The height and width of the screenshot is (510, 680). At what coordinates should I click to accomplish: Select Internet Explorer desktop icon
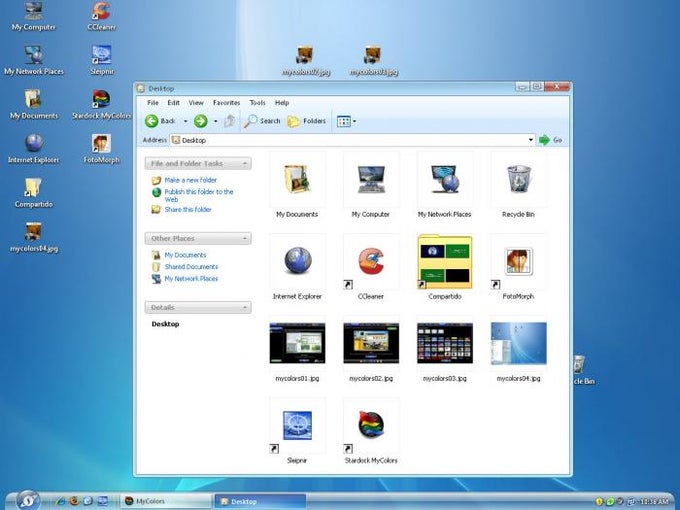pyautogui.click(x=34, y=149)
